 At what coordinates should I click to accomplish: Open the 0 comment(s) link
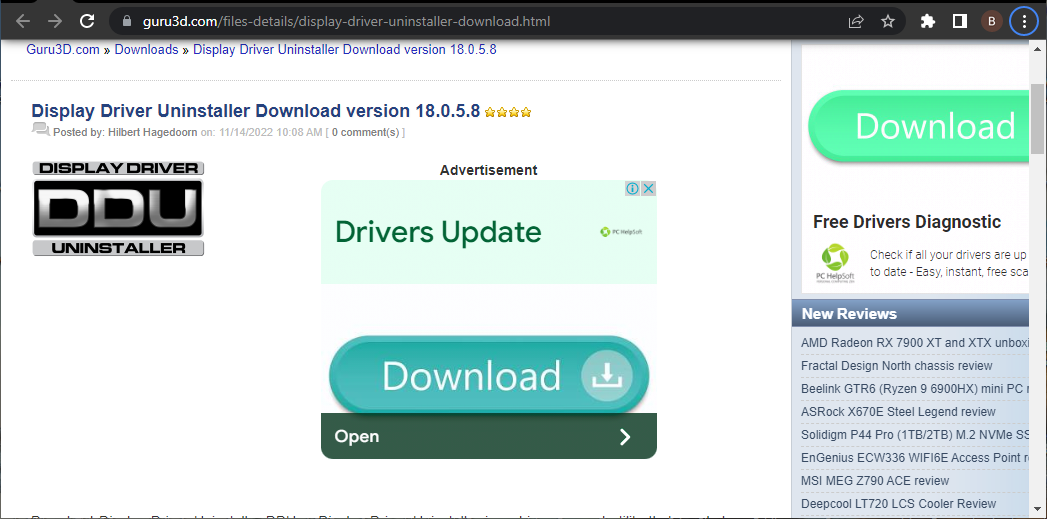tap(365, 132)
